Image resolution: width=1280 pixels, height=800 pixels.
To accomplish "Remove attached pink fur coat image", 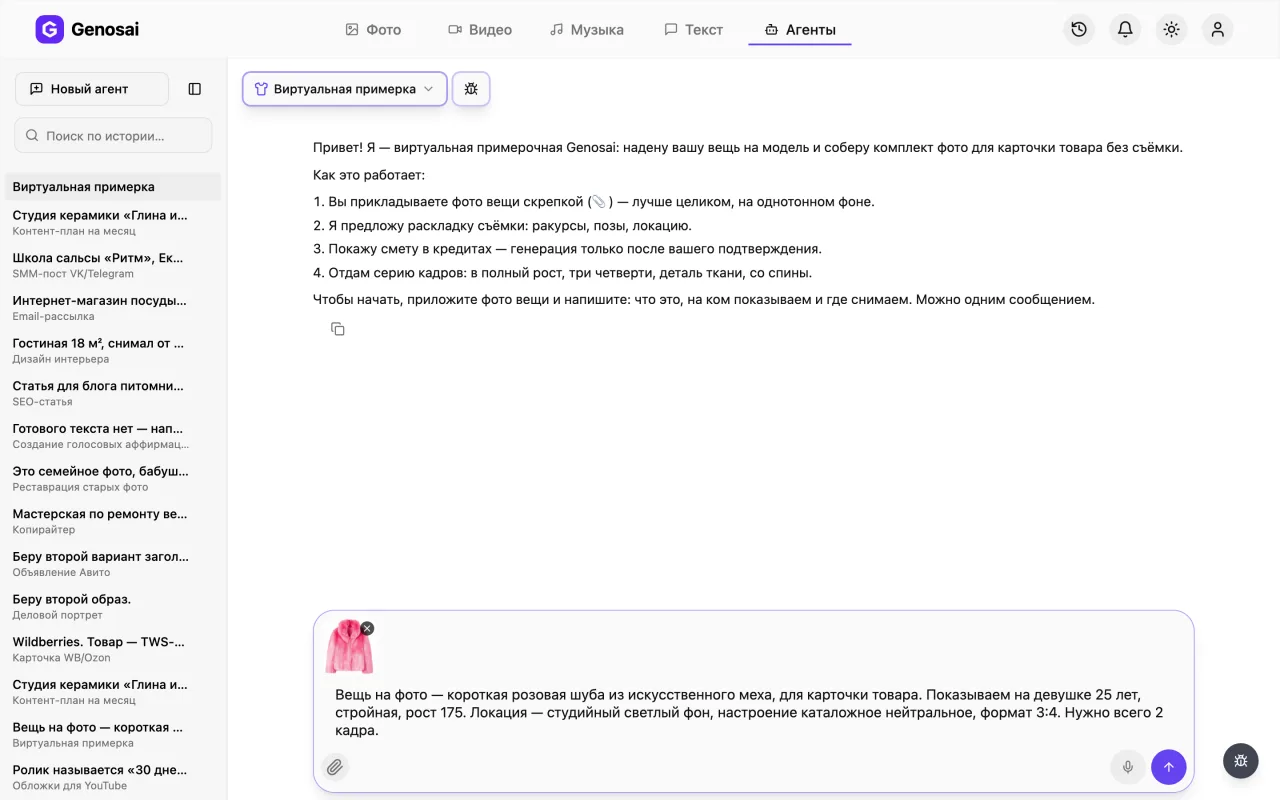I will click(367, 628).
